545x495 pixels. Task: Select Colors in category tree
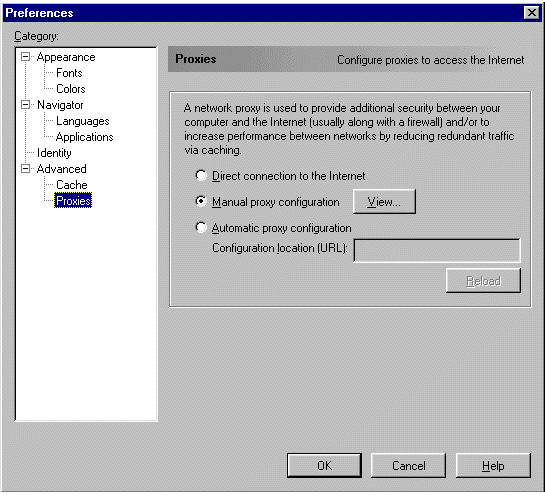tap(71, 89)
